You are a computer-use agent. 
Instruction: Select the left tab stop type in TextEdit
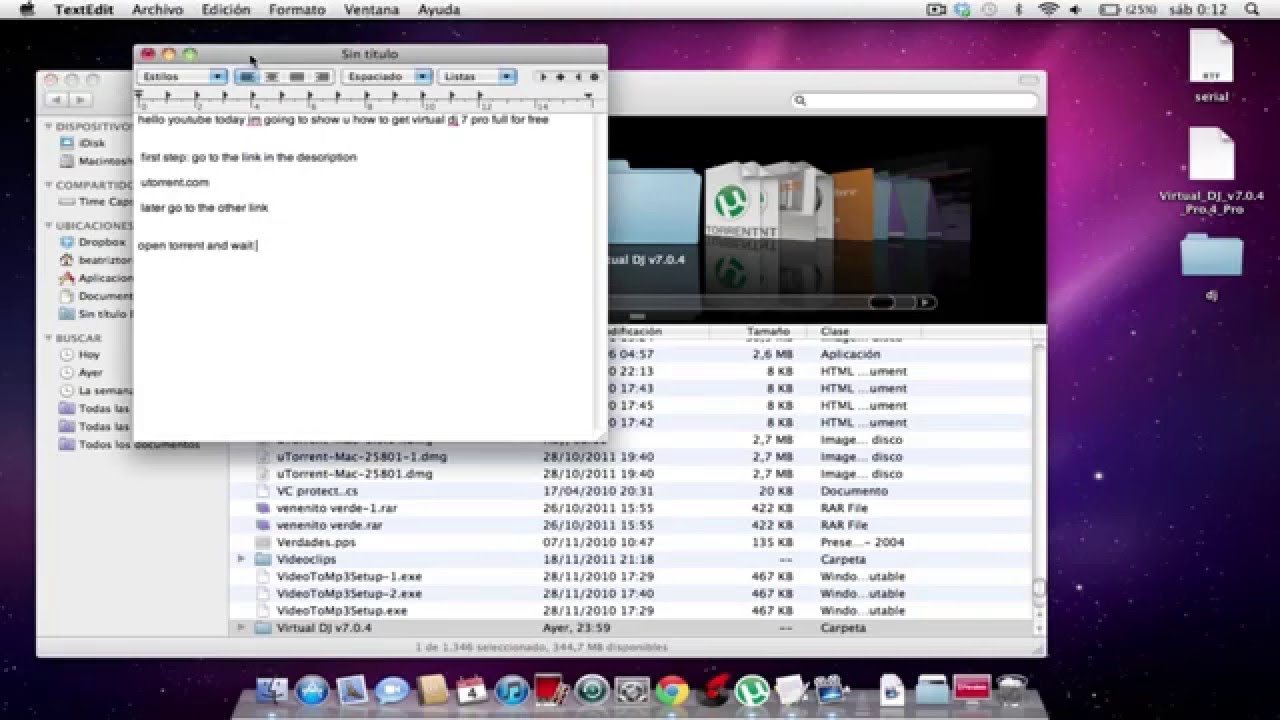click(x=544, y=77)
